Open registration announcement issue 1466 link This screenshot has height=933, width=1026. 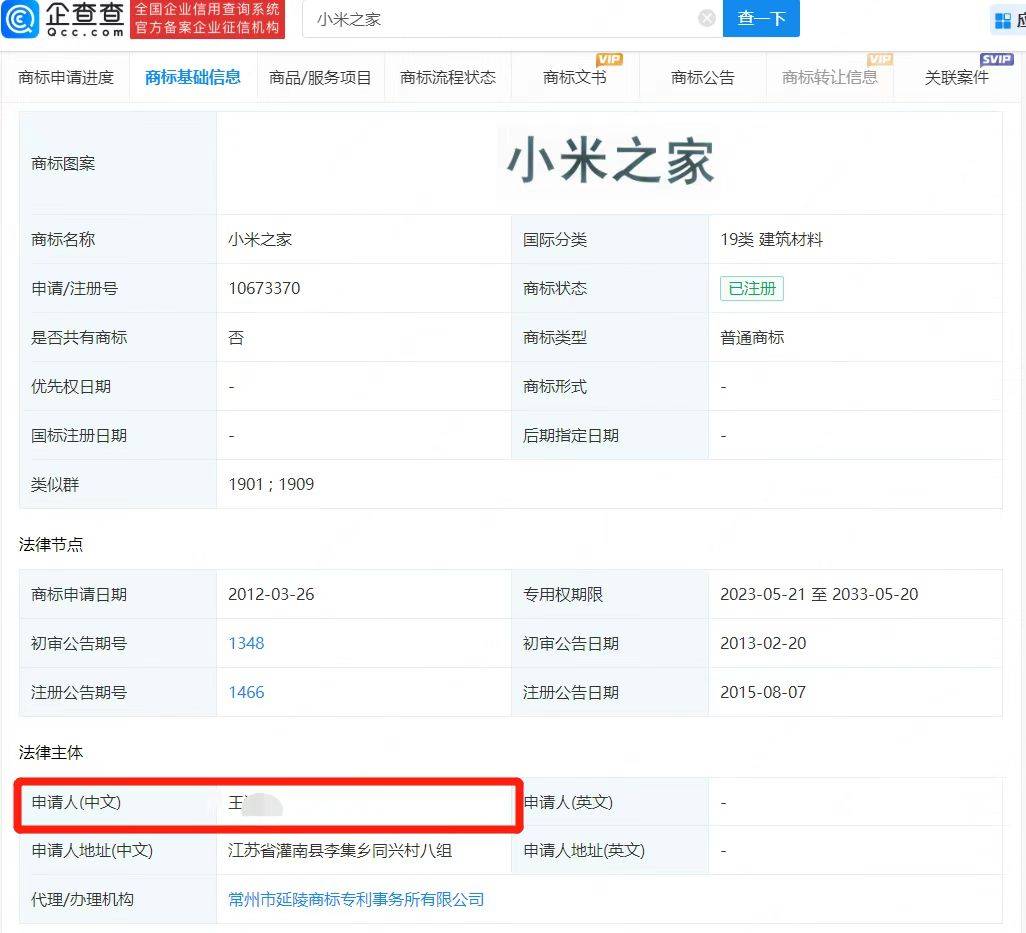pyautogui.click(x=246, y=692)
